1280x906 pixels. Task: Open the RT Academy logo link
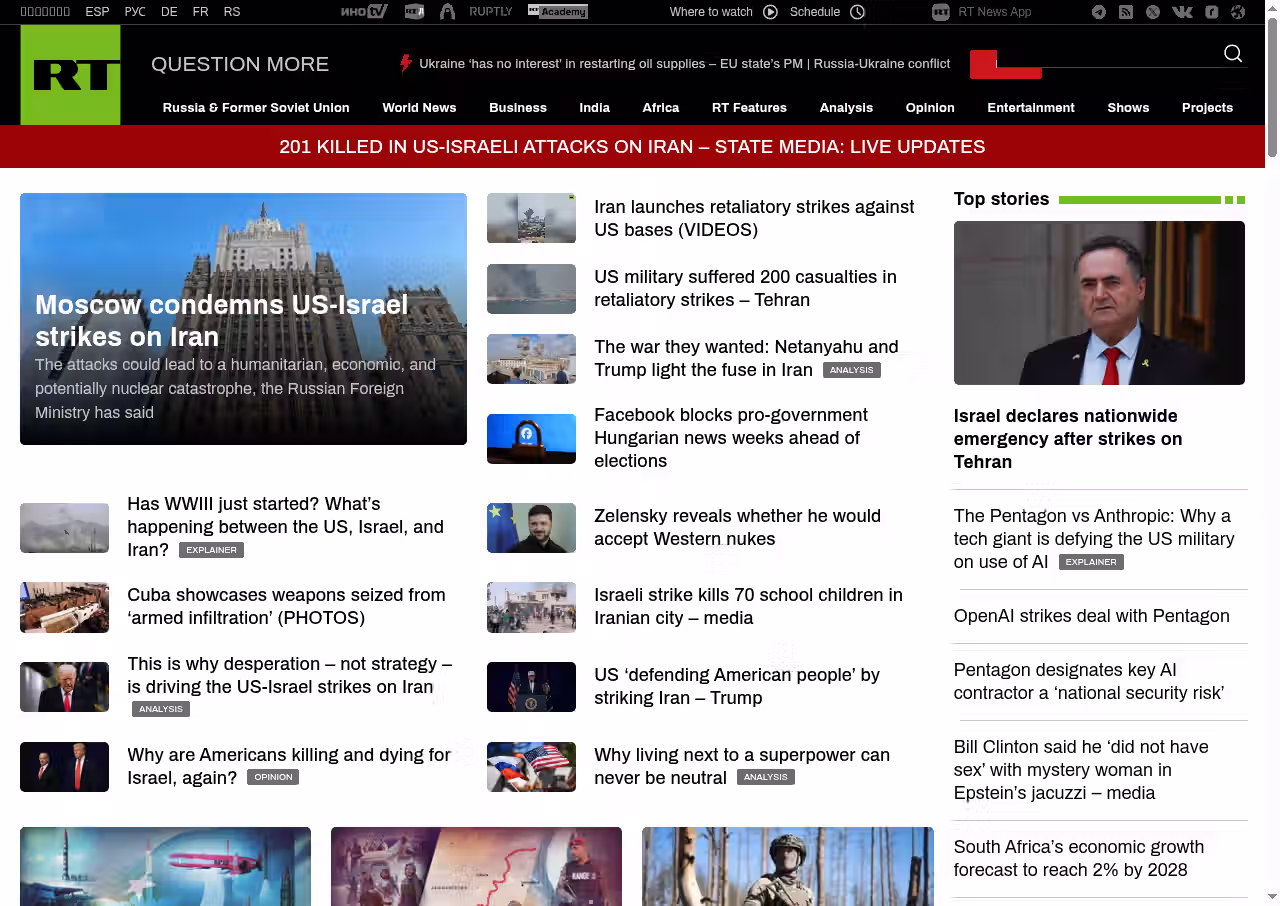click(x=557, y=12)
